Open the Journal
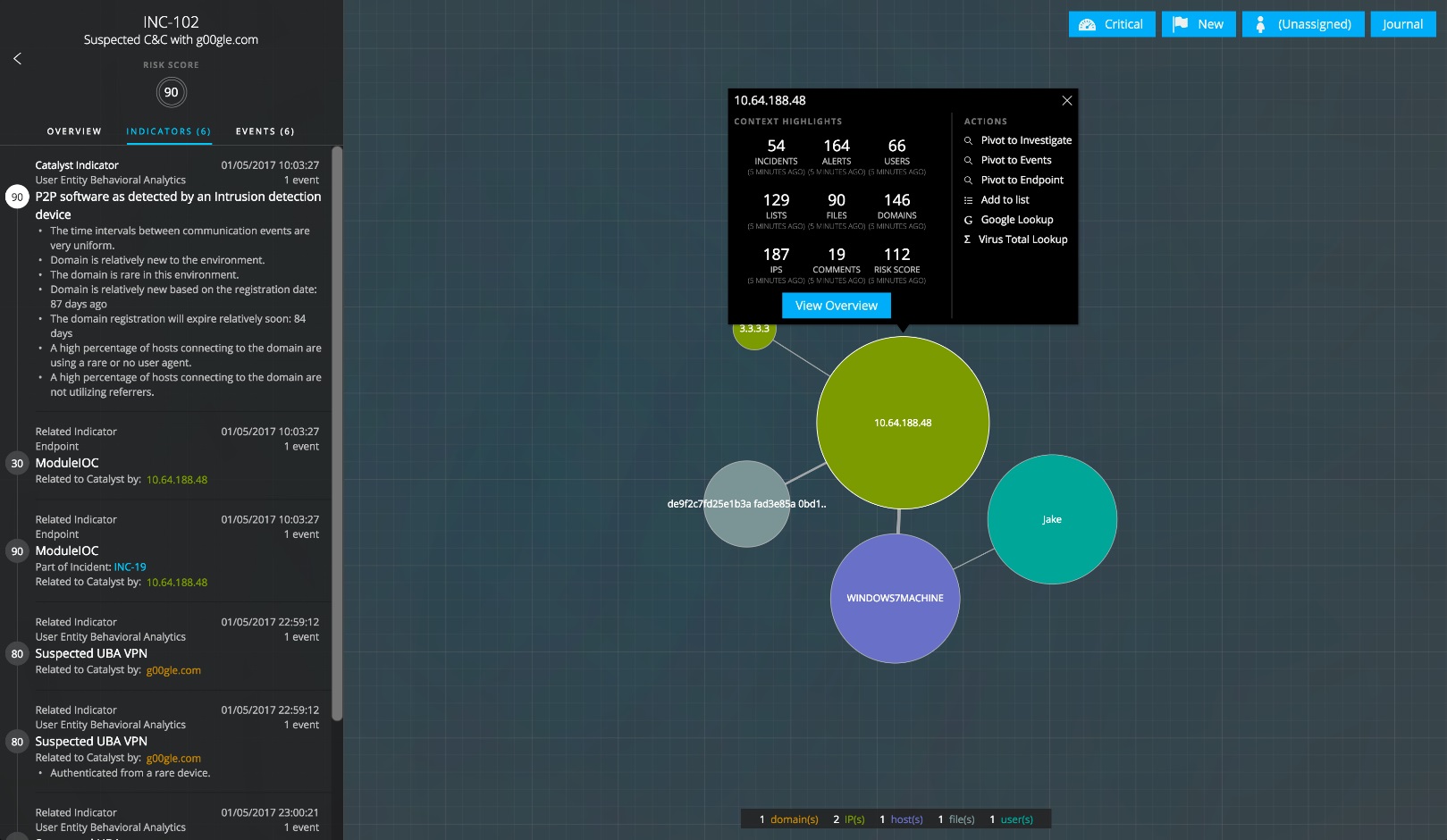Screen dimensions: 1447x840 (1402, 24)
